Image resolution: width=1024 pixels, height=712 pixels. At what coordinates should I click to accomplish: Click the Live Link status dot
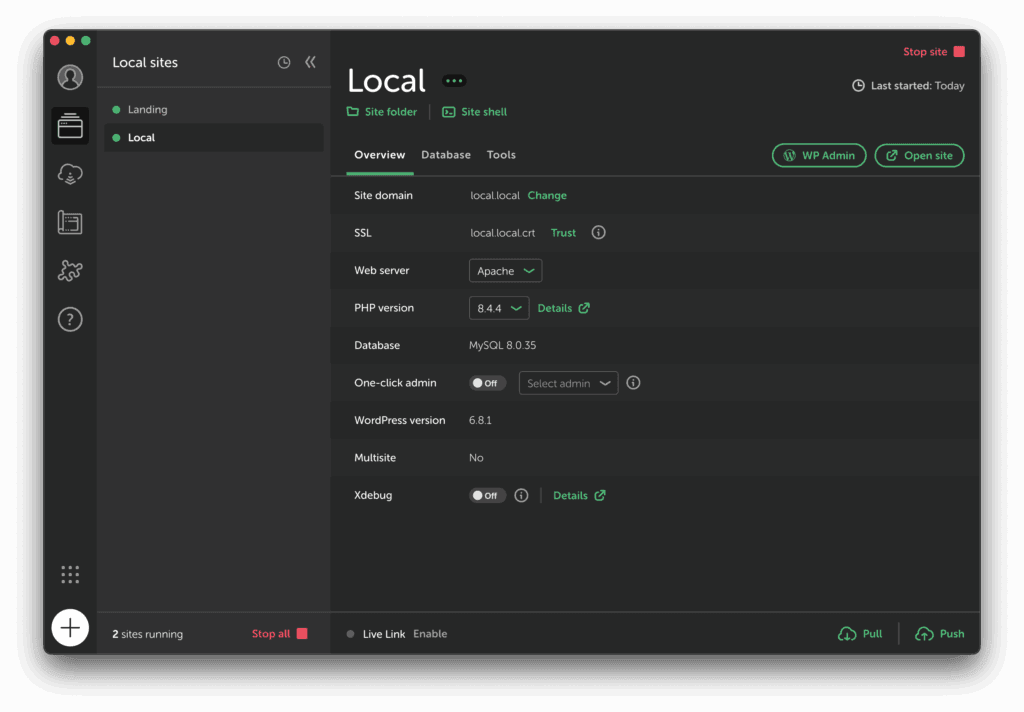pyautogui.click(x=351, y=634)
